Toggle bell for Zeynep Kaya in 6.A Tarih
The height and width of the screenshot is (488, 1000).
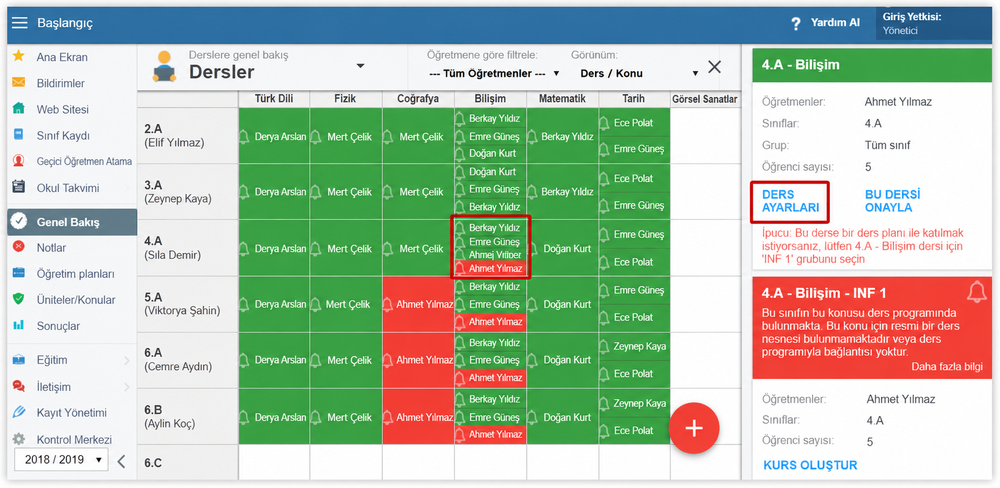point(603,346)
